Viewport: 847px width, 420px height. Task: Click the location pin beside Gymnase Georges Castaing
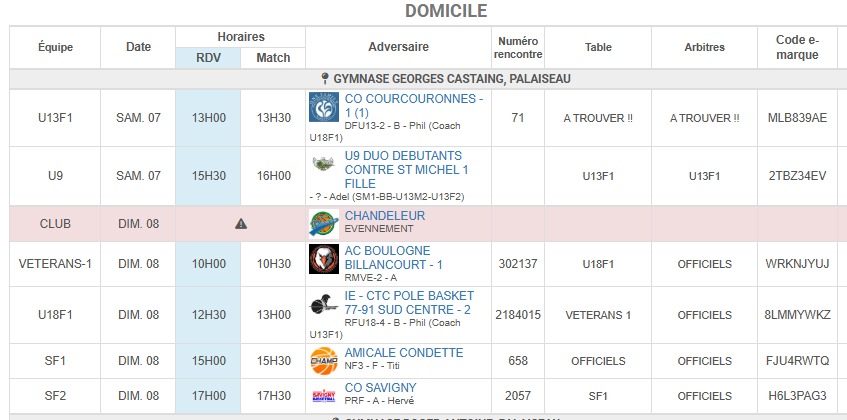point(324,79)
